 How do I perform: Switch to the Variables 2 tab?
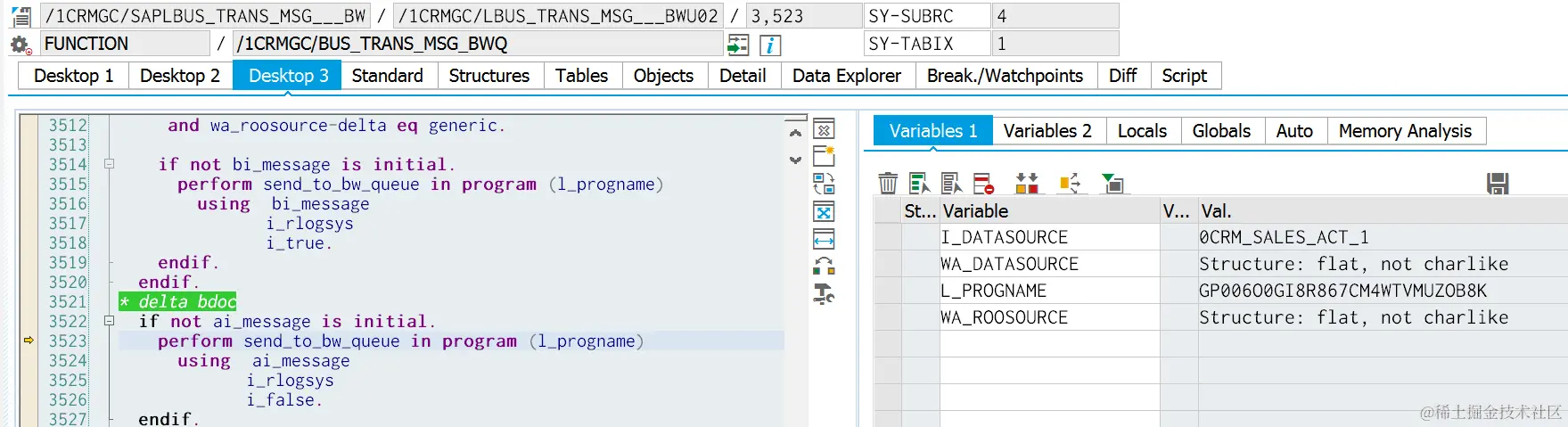(x=1048, y=131)
